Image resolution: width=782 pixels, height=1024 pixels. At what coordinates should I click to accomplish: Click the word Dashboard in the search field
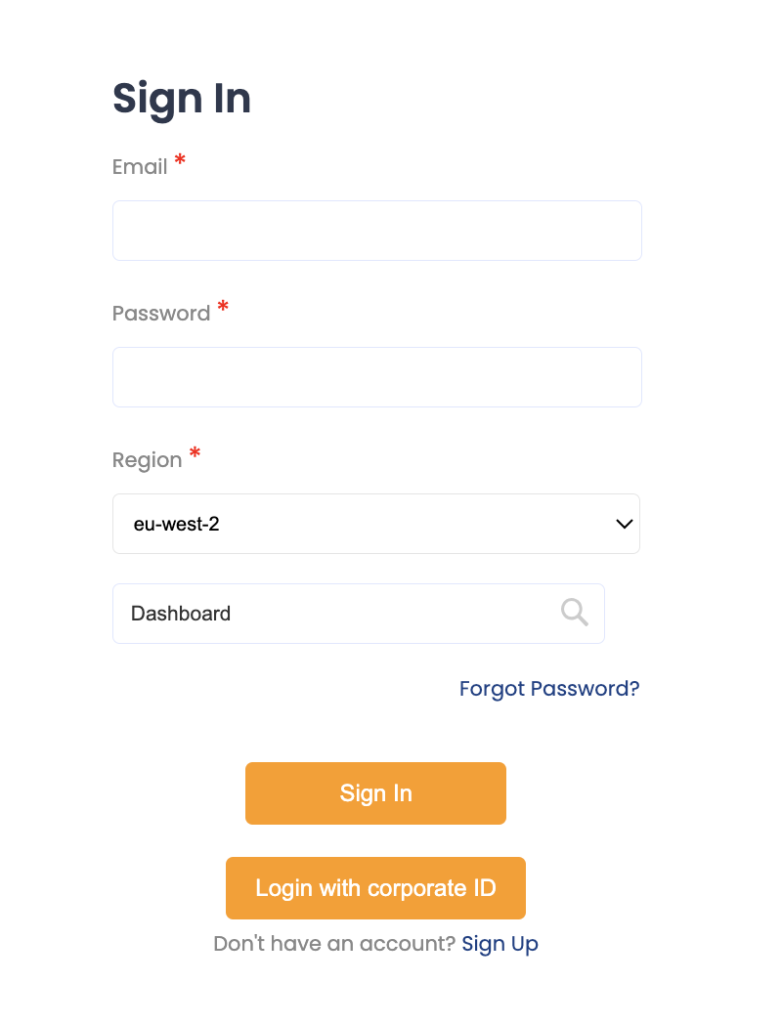point(181,613)
